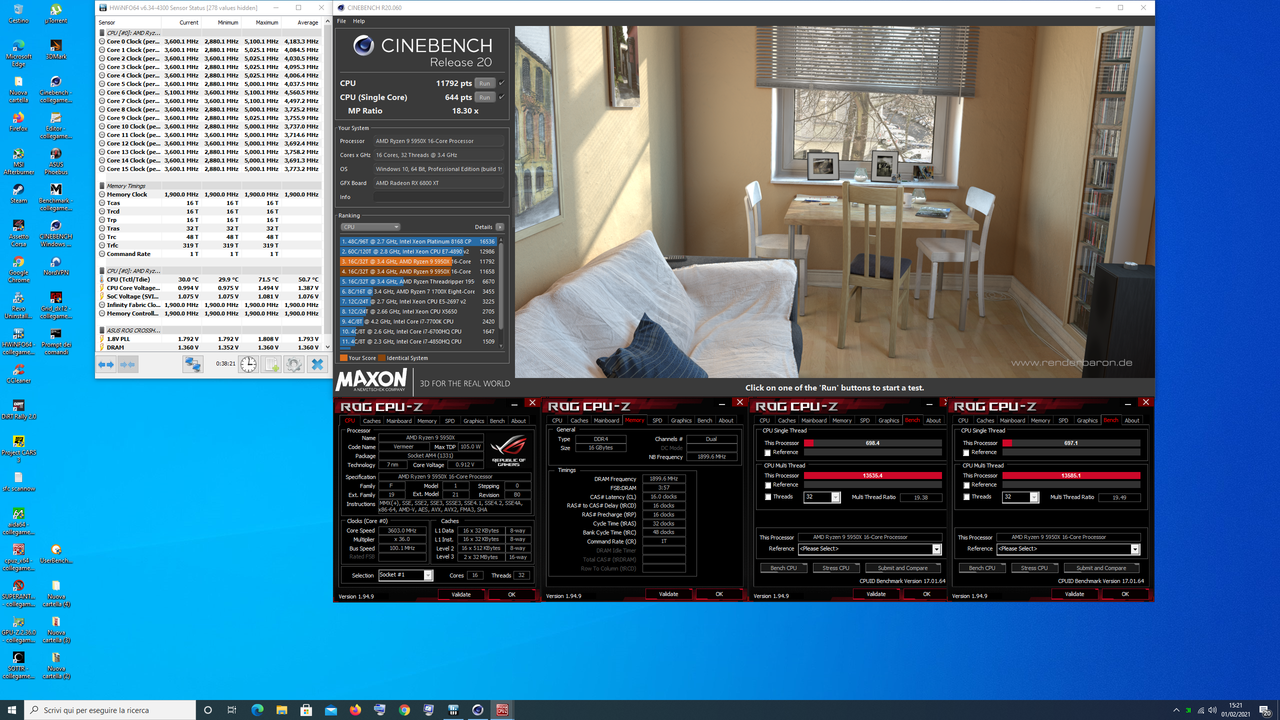Screen dimensions: 1280x720
Task: Check Reference under CPU Multi Thread
Action: coord(767,485)
